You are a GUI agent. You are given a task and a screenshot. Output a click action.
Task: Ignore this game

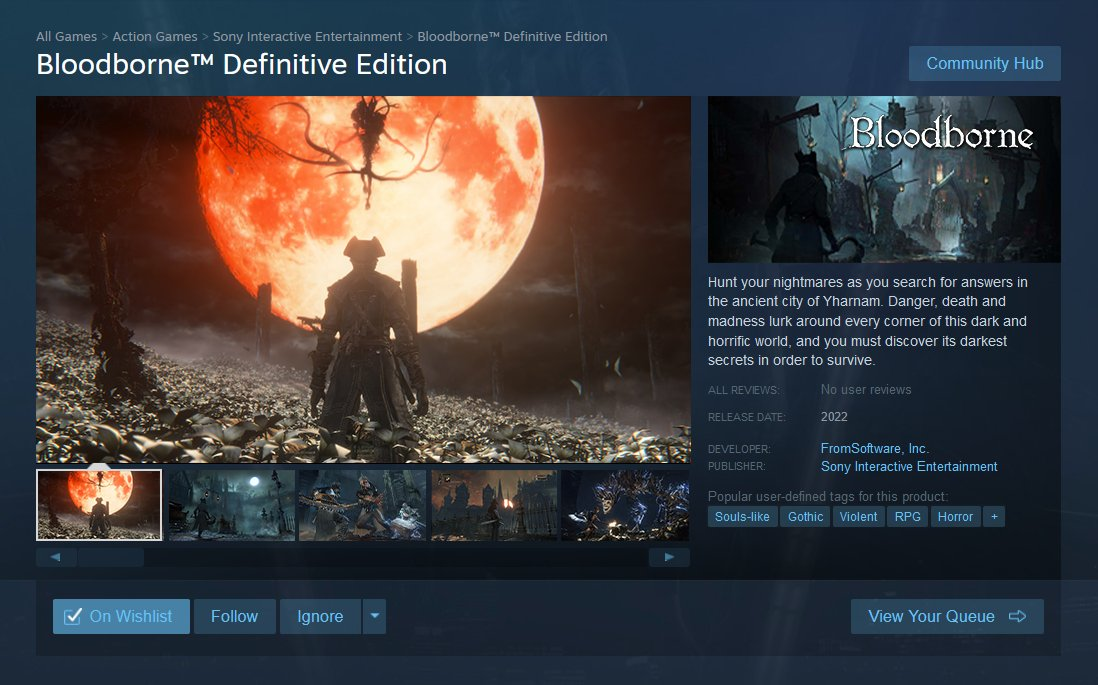tap(320, 616)
